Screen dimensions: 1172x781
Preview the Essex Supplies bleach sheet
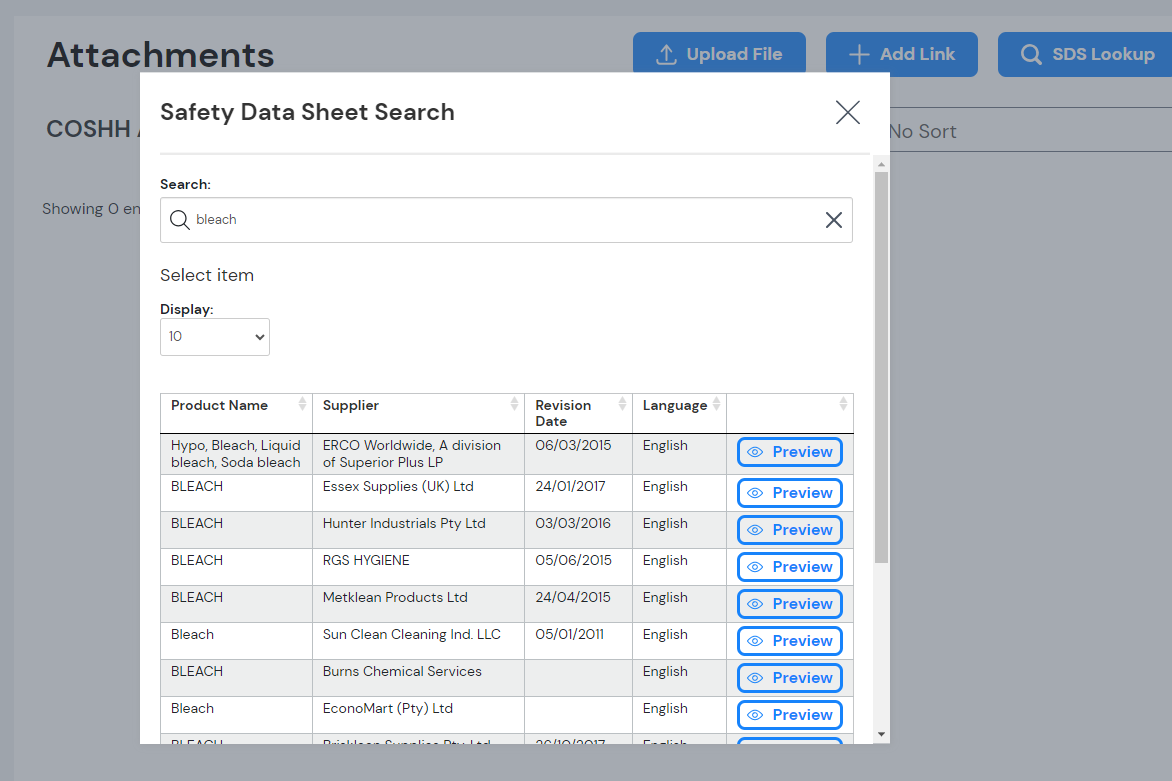(790, 493)
